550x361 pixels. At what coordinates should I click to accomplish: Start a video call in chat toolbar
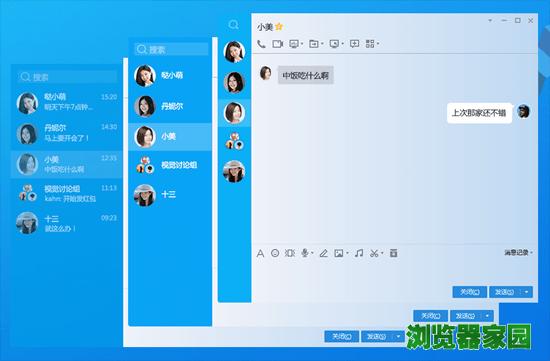277,44
